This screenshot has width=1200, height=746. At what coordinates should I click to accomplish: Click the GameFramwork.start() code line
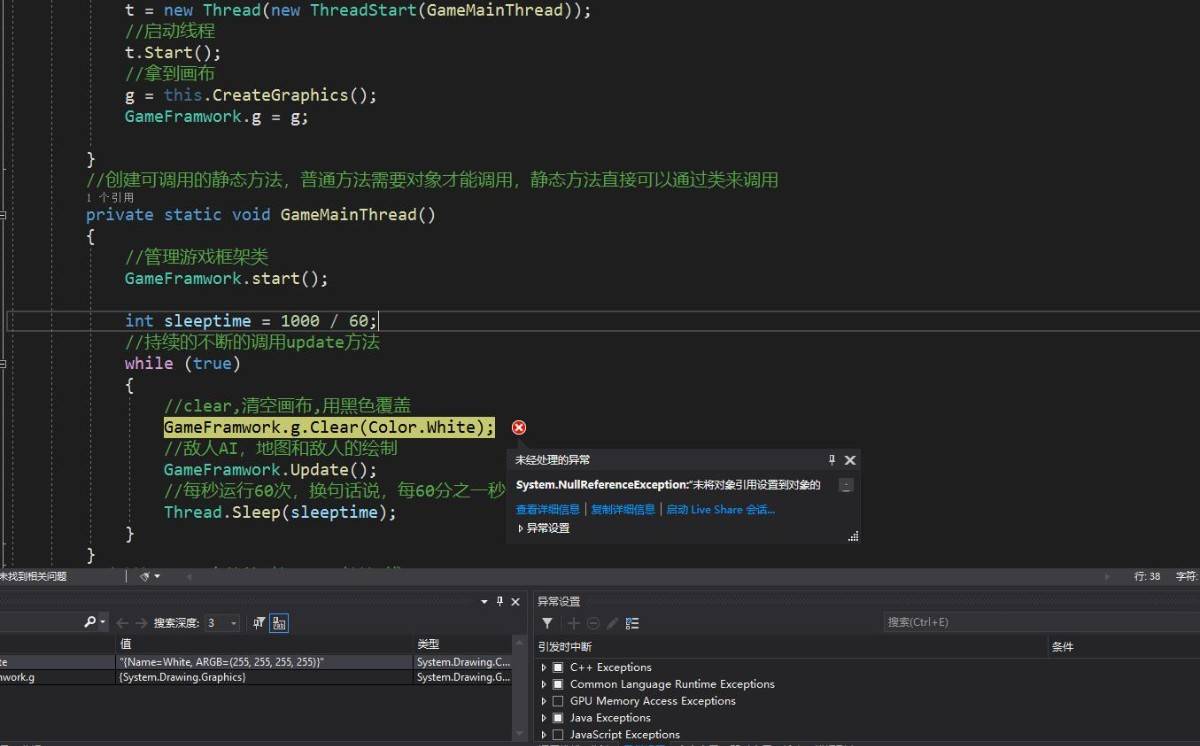tap(226, 278)
